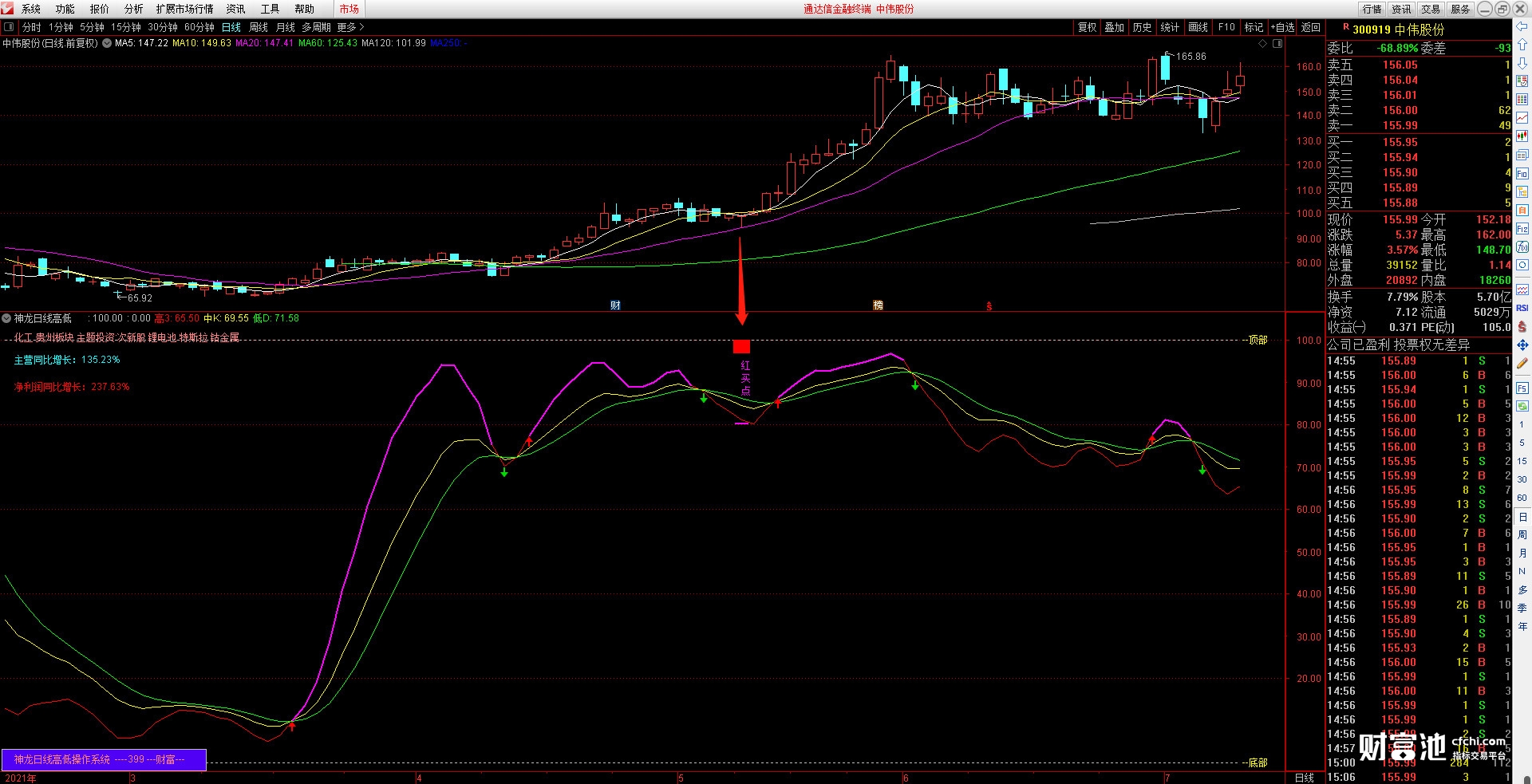
Task: Open the 扩展市场行情 menu
Action: 185,9
